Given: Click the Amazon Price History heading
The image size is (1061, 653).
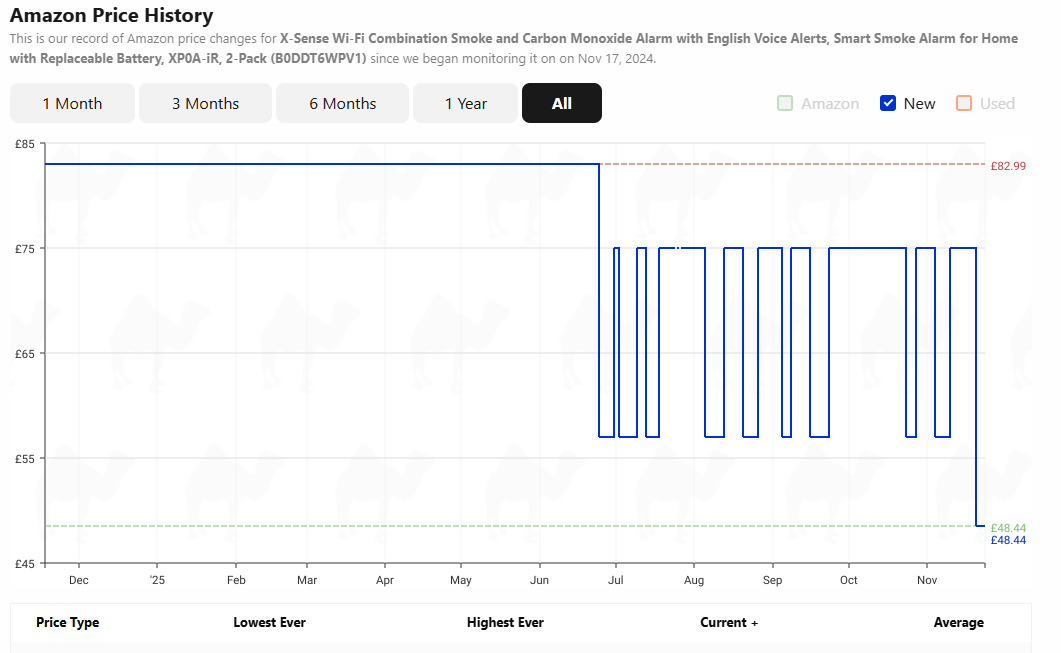Looking at the screenshot, I should pyautogui.click(x=112, y=15).
